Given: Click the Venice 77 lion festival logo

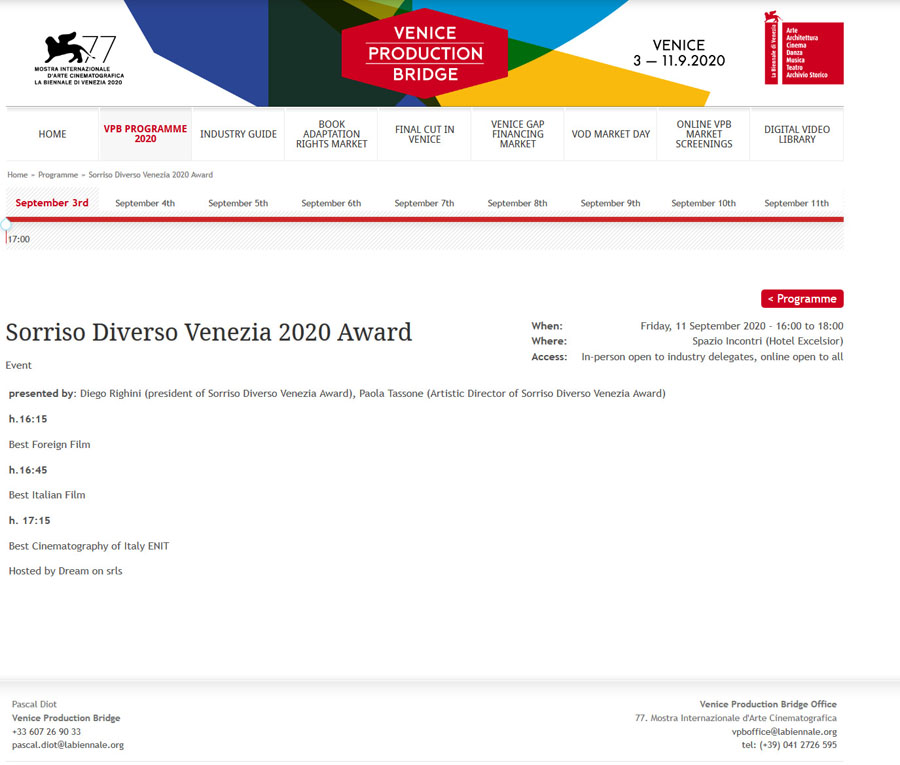Looking at the screenshot, I should 79,59.
